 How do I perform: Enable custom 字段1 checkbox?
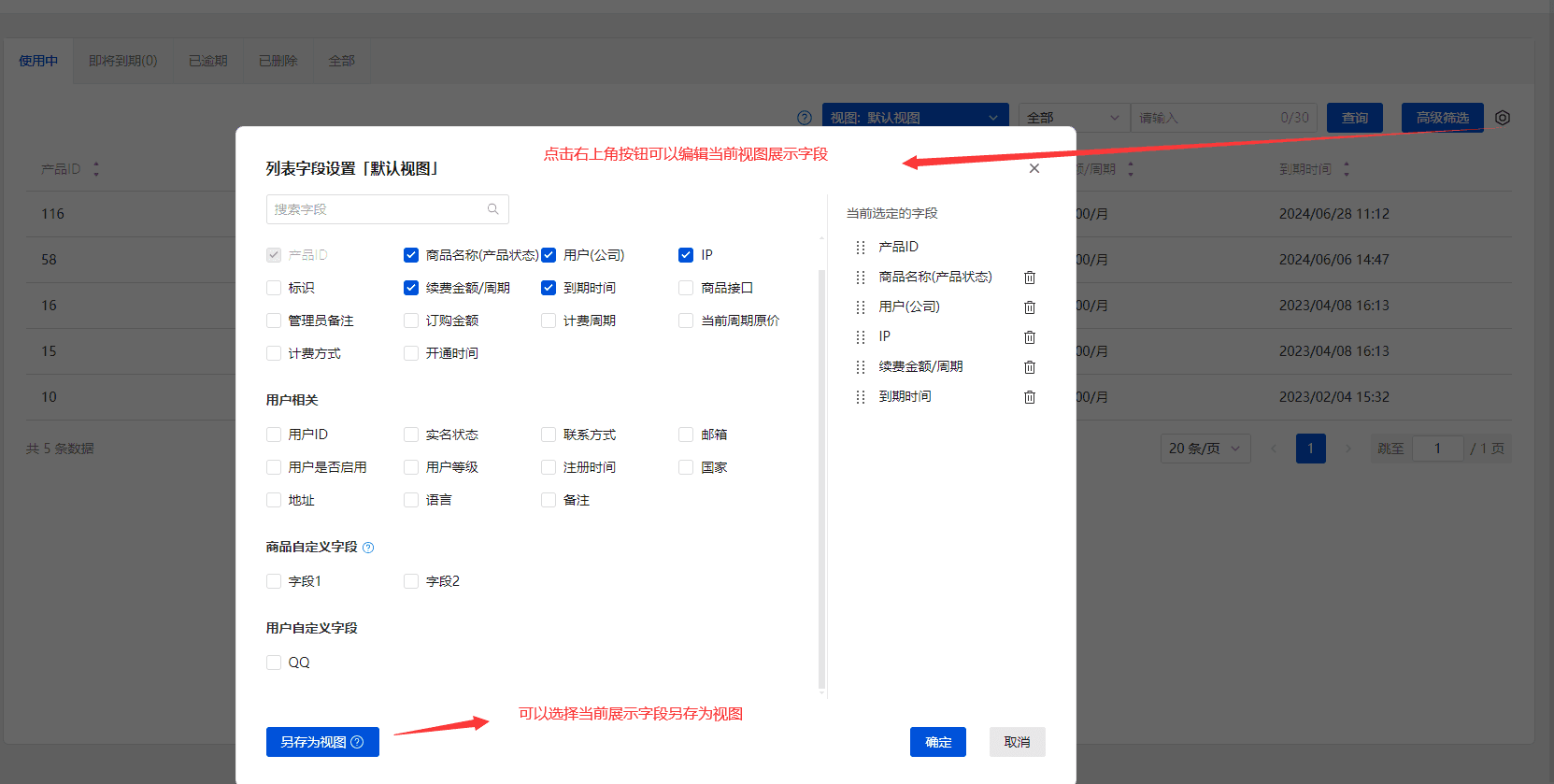pos(274,581)
